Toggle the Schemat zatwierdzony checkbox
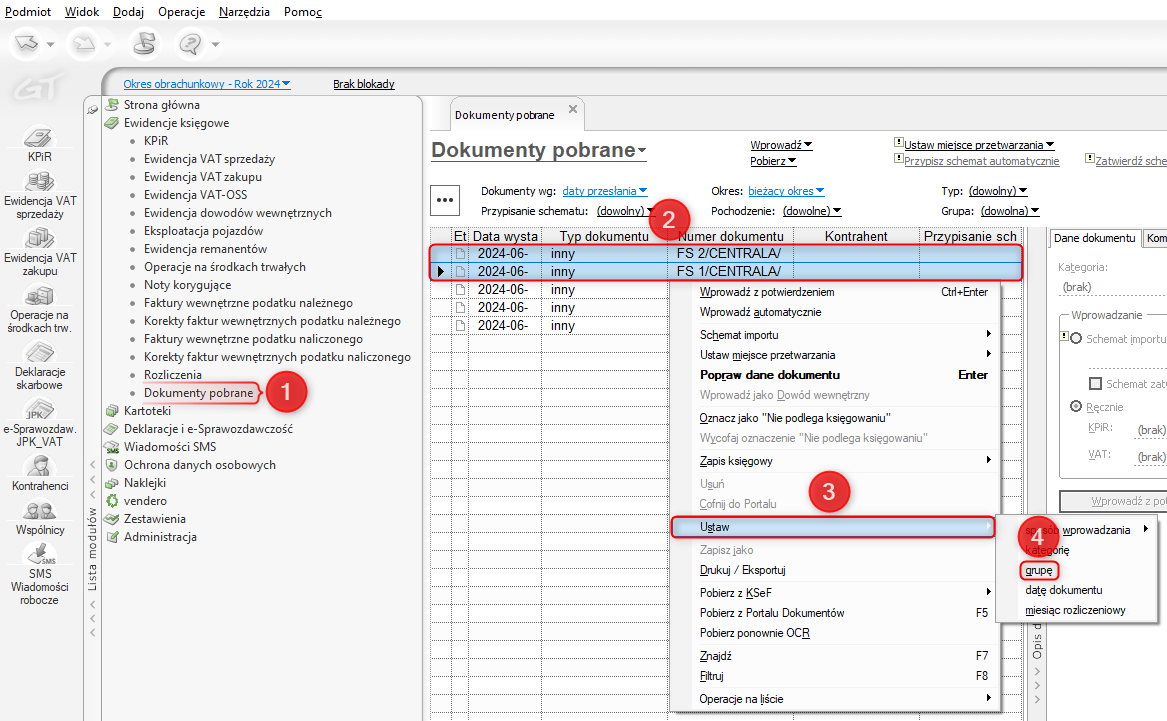Image resolution: width=1167 pixels, height=721 pixels. point(1095,384)
